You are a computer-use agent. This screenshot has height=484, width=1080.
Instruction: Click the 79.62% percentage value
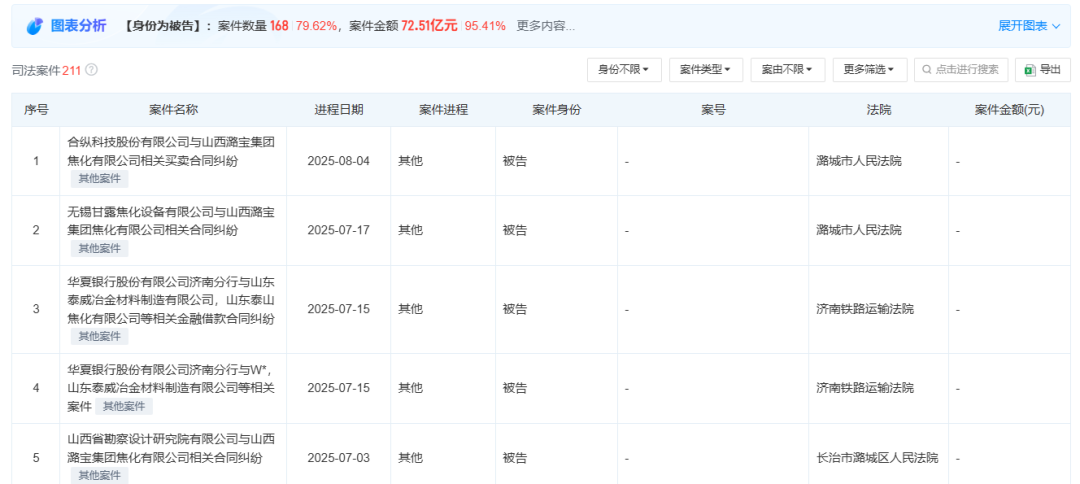tap(316, 26)
